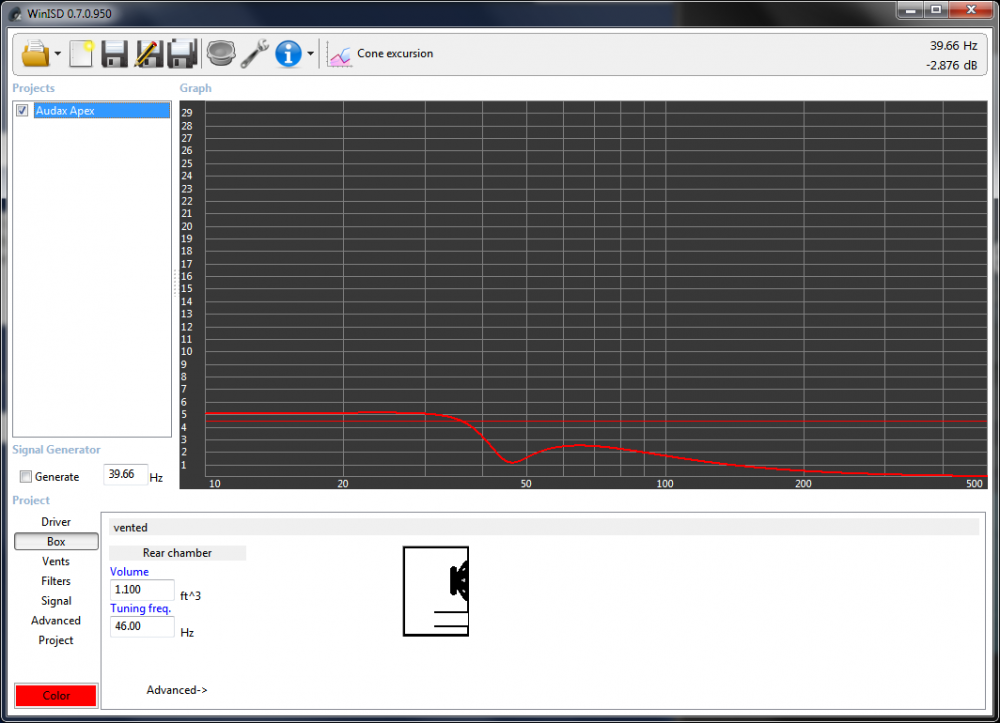This screenshot has height=723, width=1000.
Task: Uncheck the Audax Apex project checkbox
Action: [x=23, y=111]
